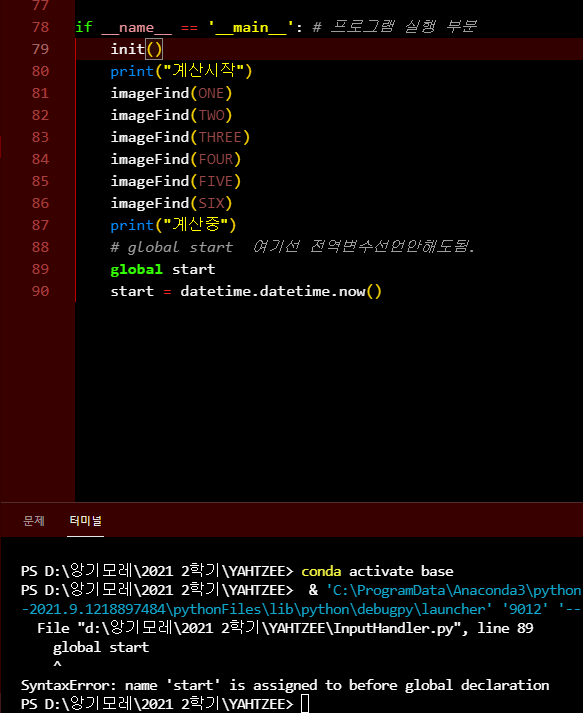Image resolution: width=583 pixels, height=713 pixels.
Task: Place cursor on the init() call
Action: [136, 49]
